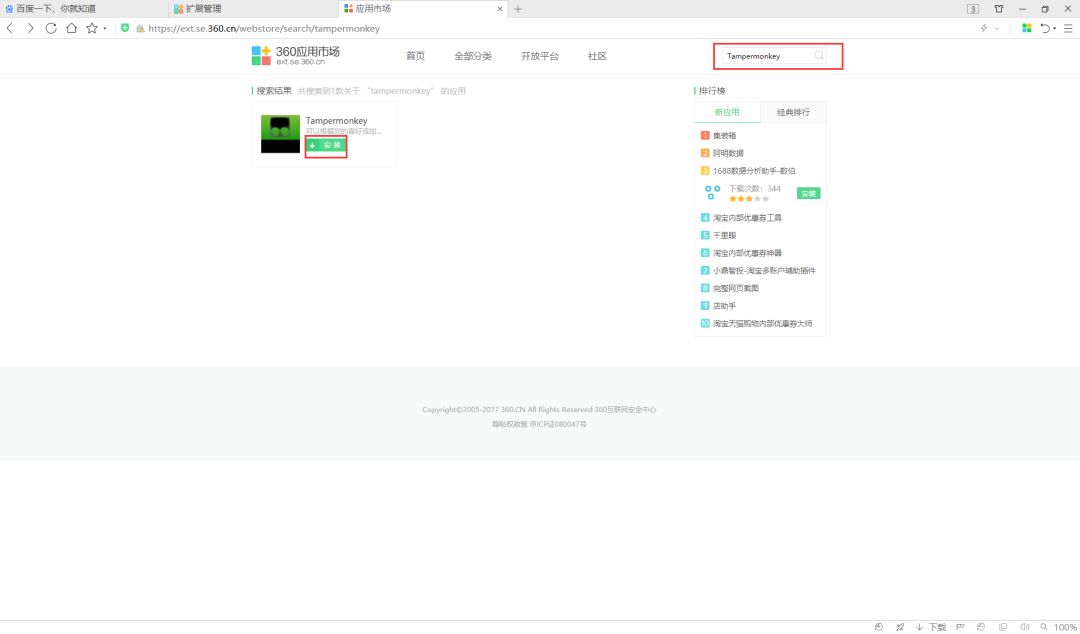Open the 隐私权政策 footer link
This screenshot has width=1080, height=634.
click(x=509, y=425)
